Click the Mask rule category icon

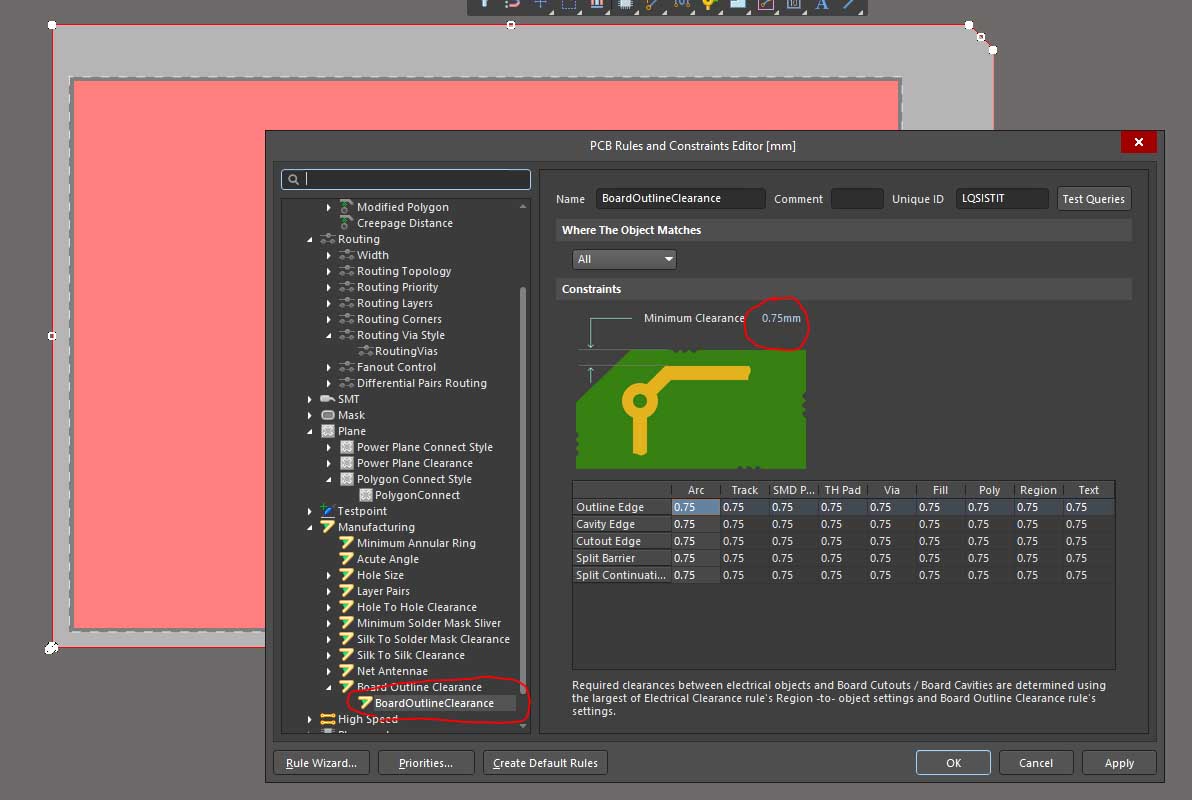pyautogui.click(x=328, y=415)
